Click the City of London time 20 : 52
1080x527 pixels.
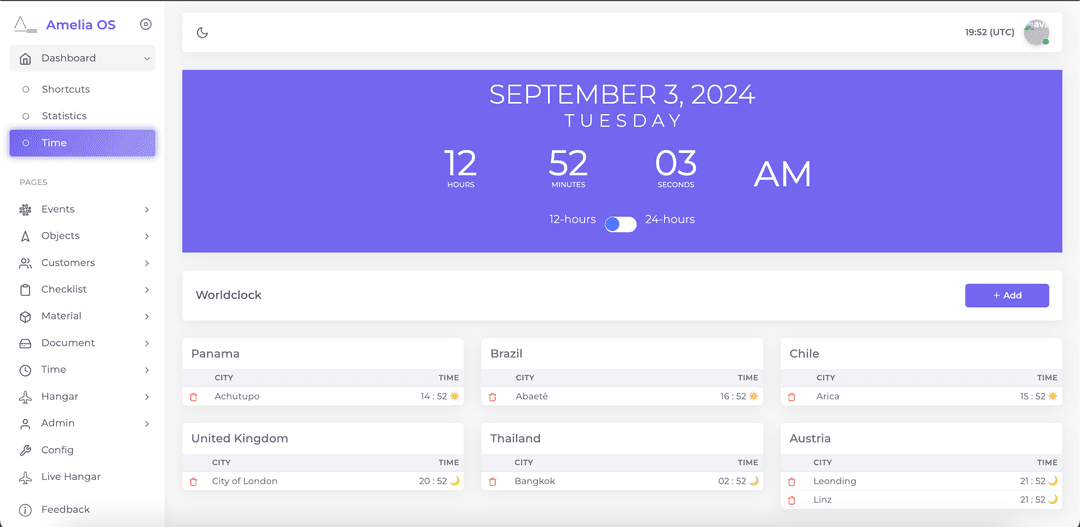tap(433, 482)
